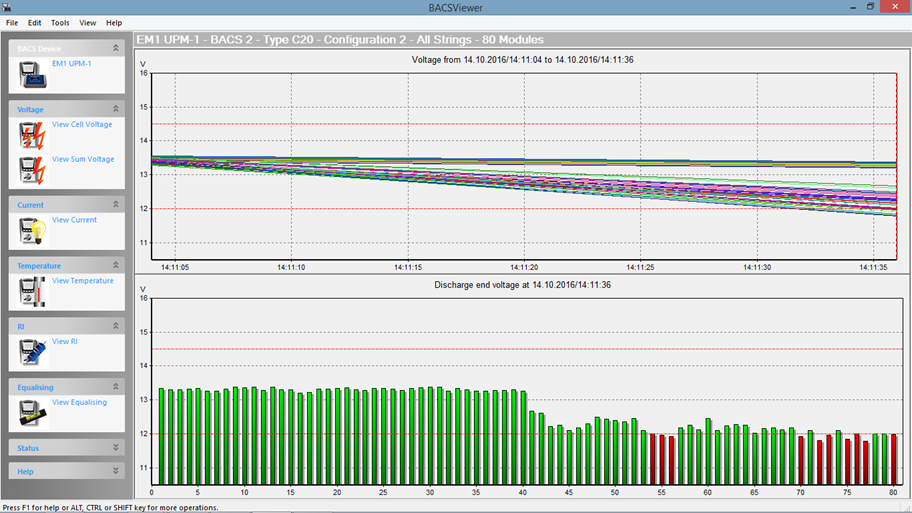Screen dimensions: 912x513
Task: Click the View Sum Voltage icon
Action: (x=33, y=170)
